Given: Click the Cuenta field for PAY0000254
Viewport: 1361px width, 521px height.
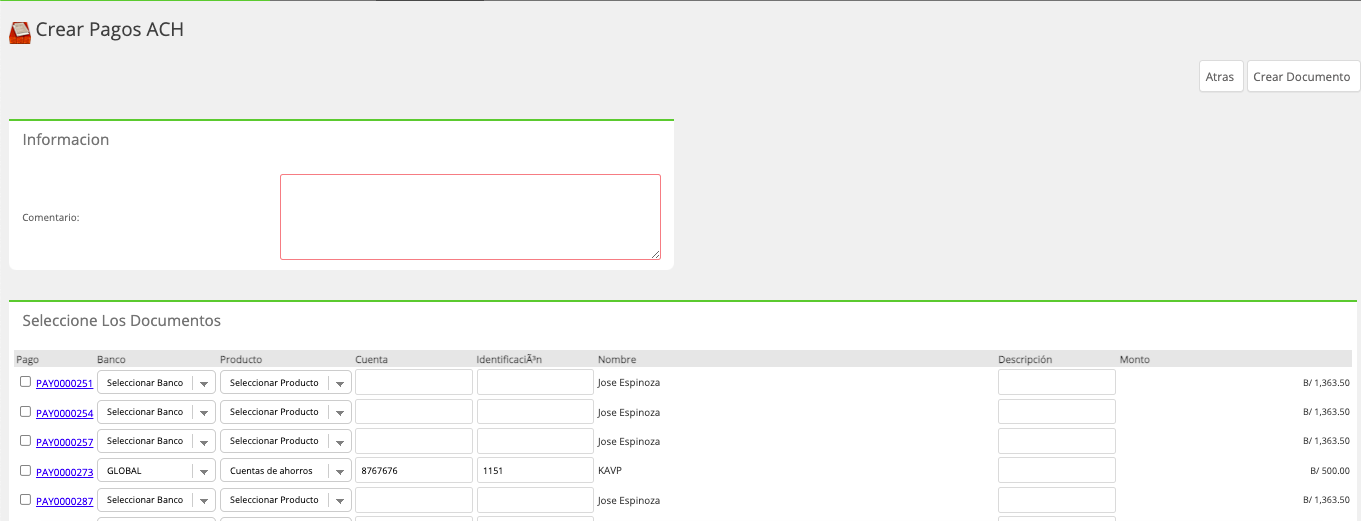Looking at the screenshot, I should tap(414, 412).
